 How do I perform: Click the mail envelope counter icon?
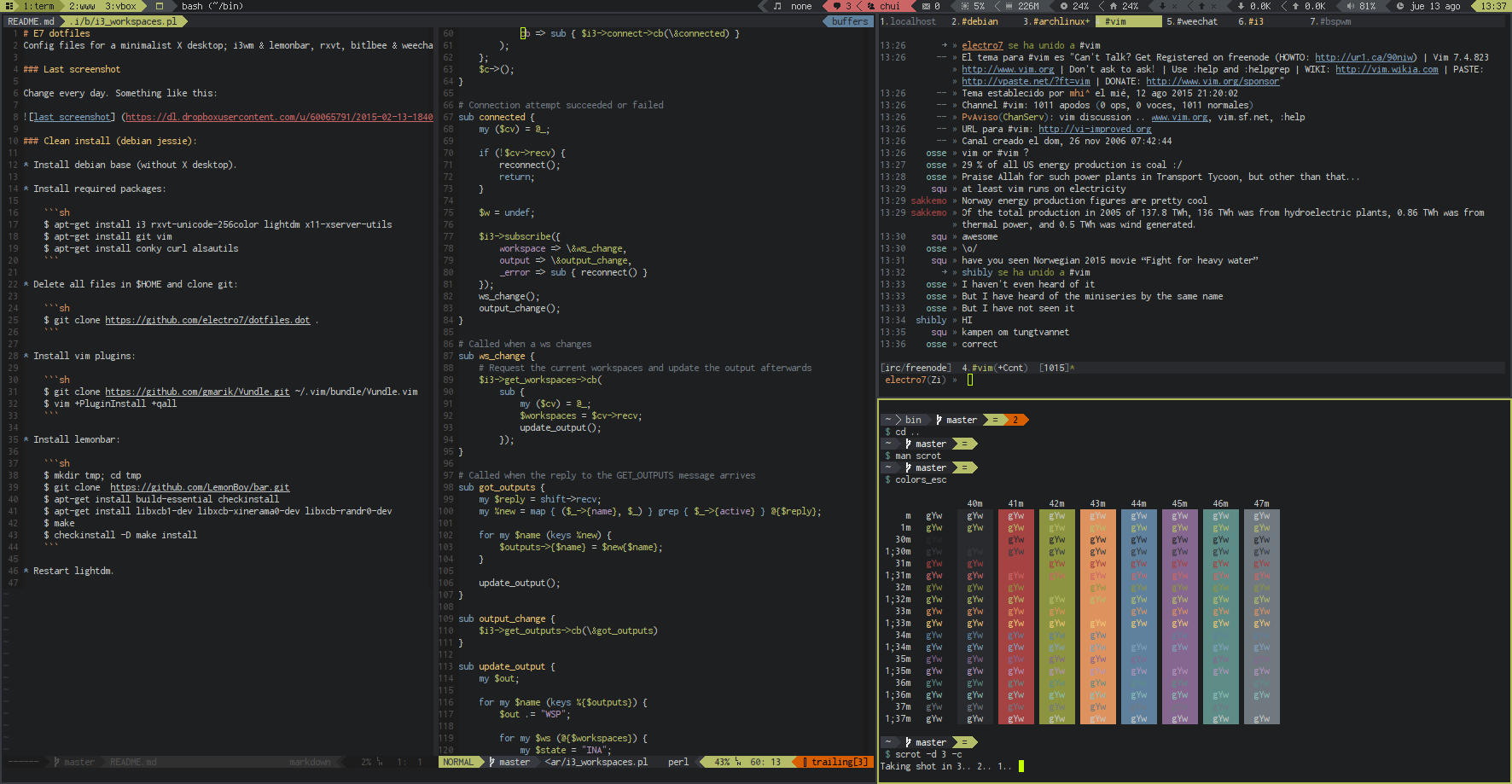[926, 6]
